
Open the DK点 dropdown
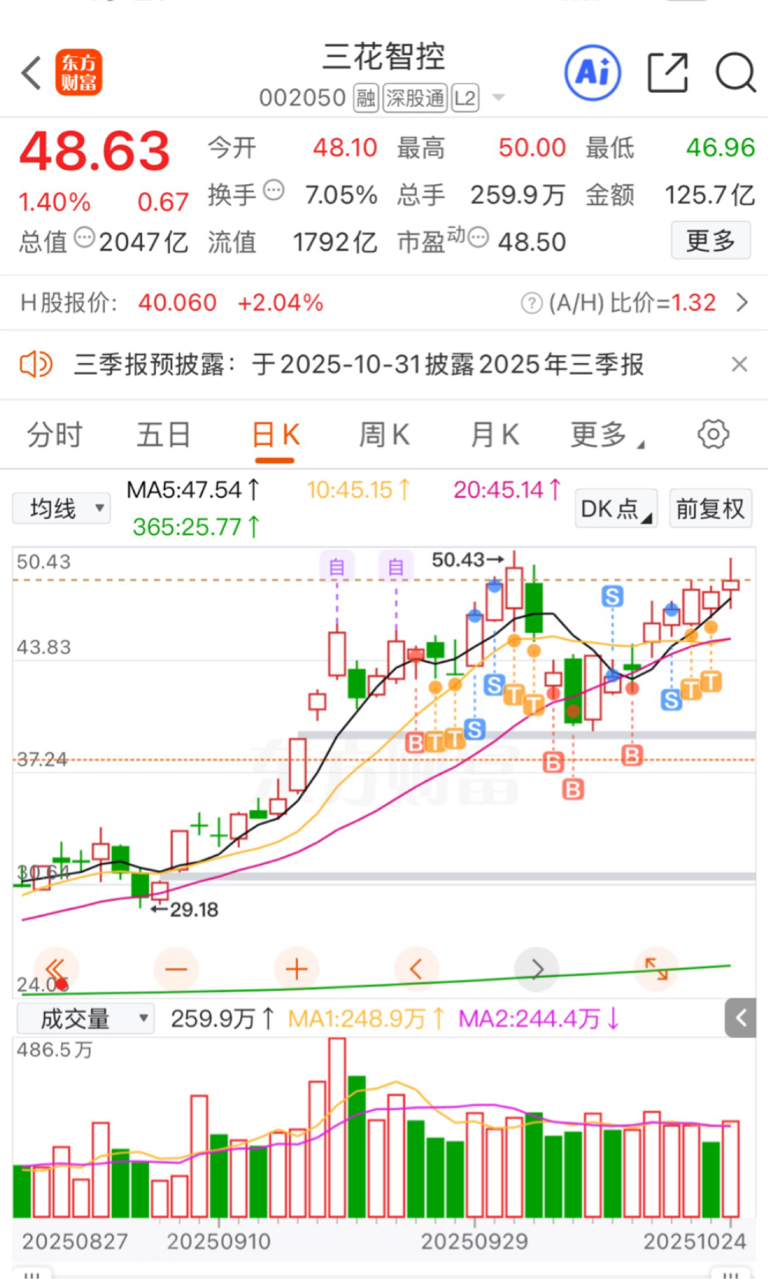tap(616, 508)
